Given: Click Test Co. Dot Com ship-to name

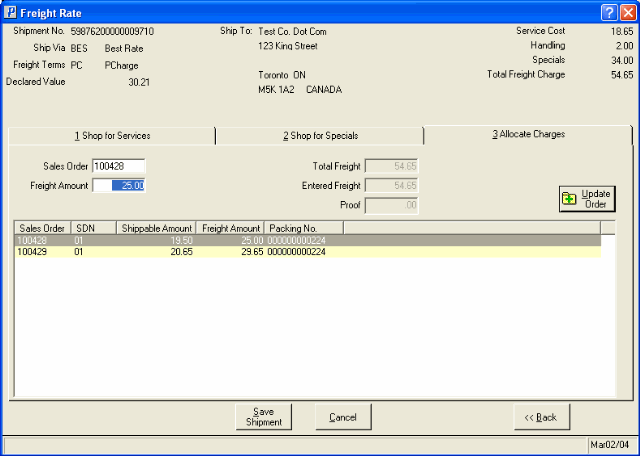Looking at the screenshot, I should [292, 31].
